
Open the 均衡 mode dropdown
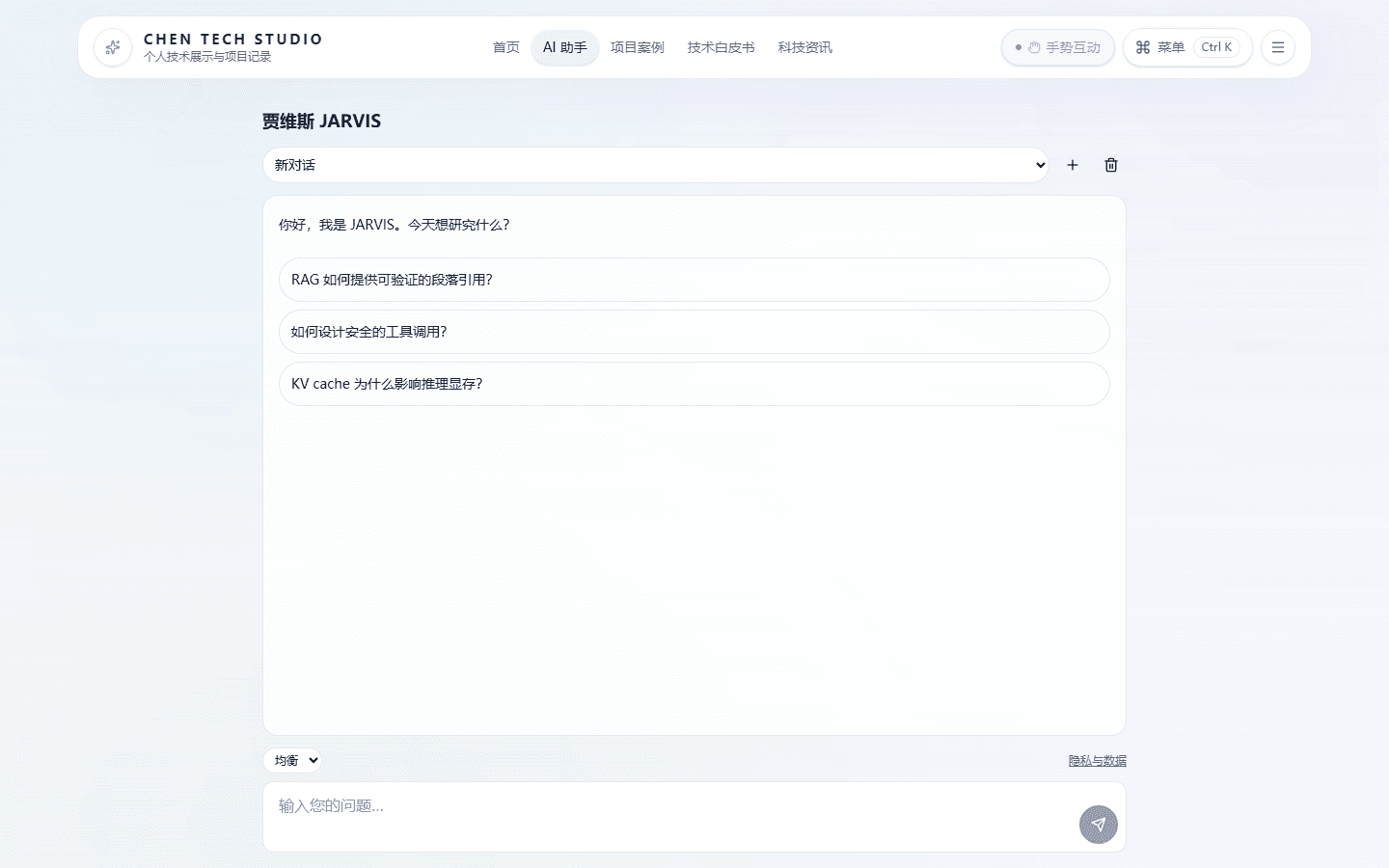[x=292, y=761]
